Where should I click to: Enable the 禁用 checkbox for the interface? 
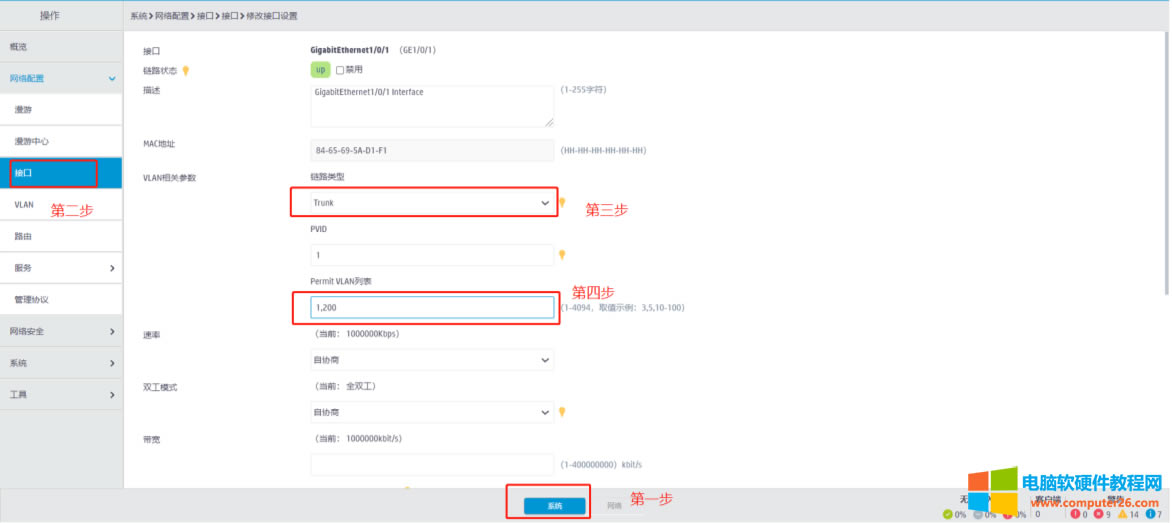(340, 70)
